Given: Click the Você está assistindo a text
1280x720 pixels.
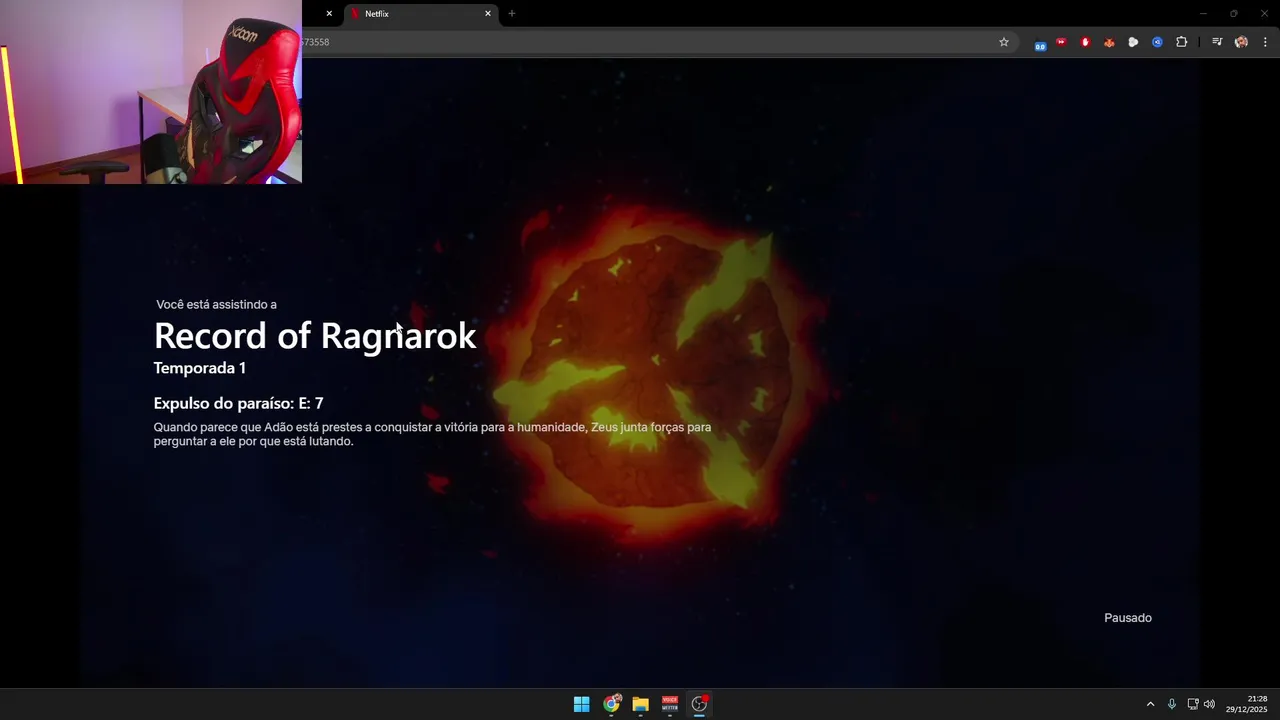Looking at the screenshot, I should (216, 304).
